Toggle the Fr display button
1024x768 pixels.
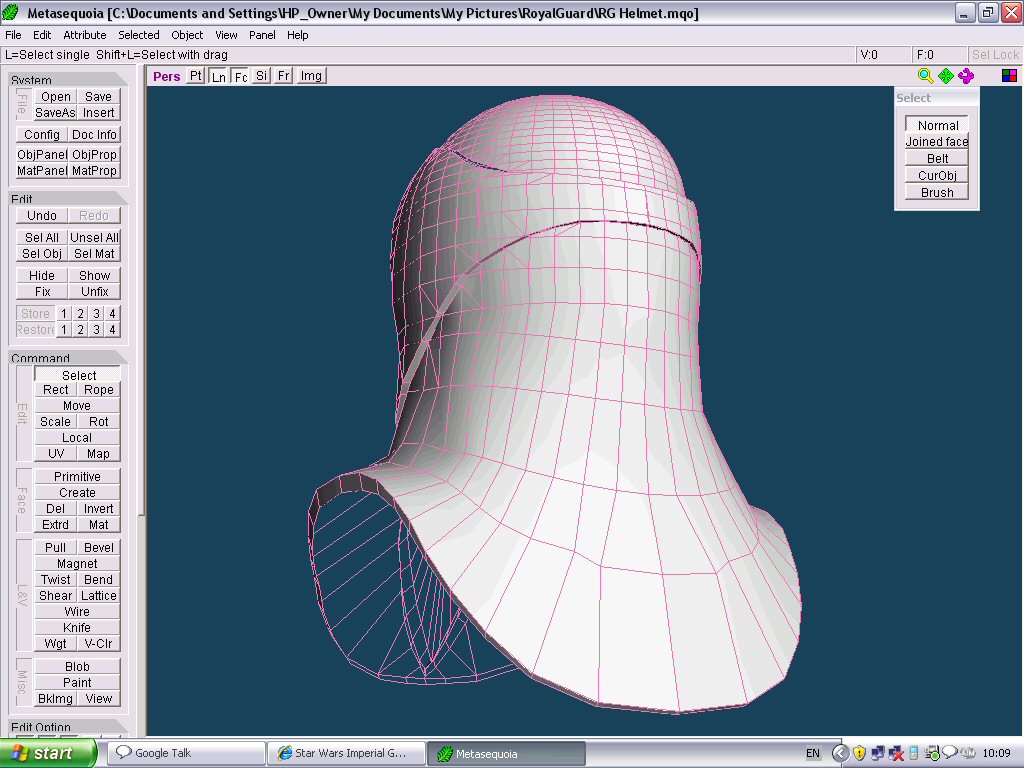pyautogui.click(x=283, y=76)
